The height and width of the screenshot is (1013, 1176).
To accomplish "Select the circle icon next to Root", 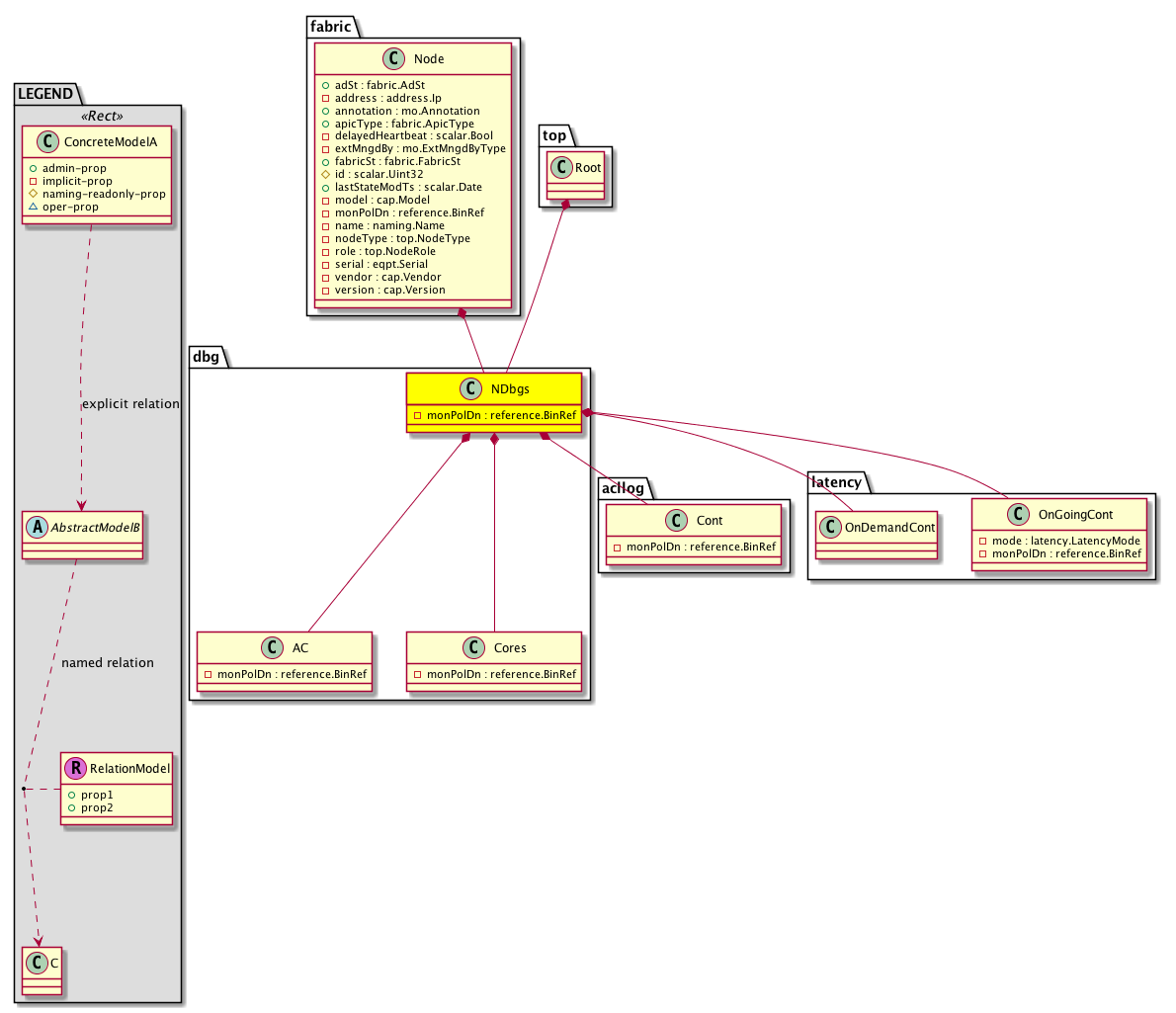I will click(x=561, y=168).
